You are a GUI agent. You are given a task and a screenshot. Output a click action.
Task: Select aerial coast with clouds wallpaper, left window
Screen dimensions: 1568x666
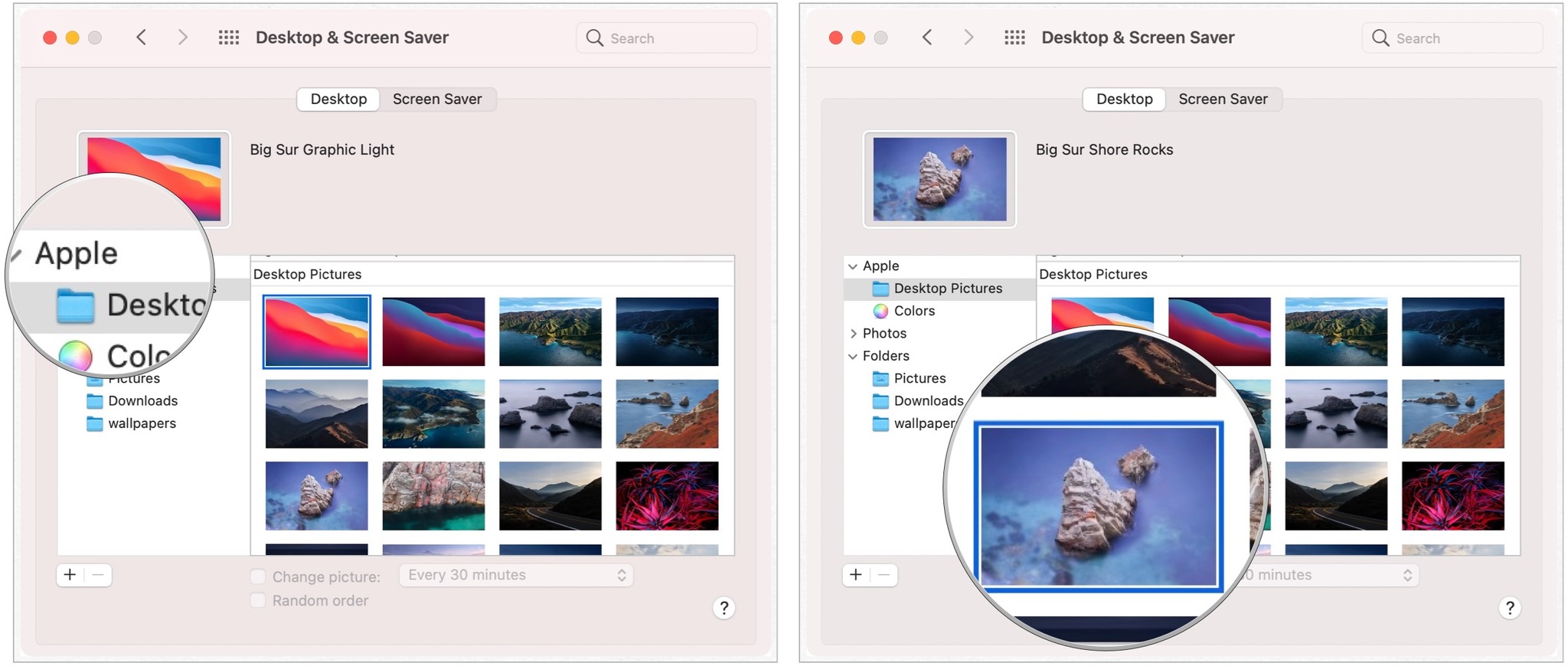[433, 413]
